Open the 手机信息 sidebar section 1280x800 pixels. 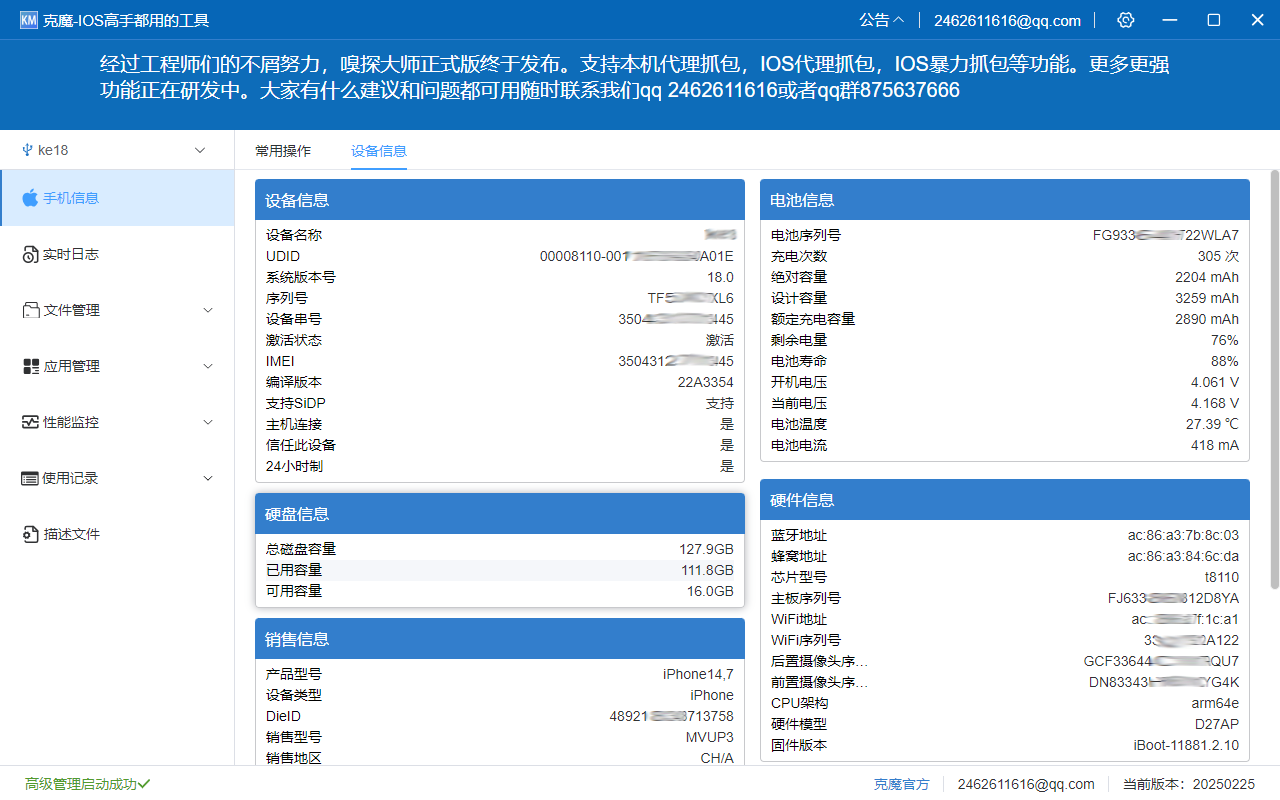[x=70, y=198]
